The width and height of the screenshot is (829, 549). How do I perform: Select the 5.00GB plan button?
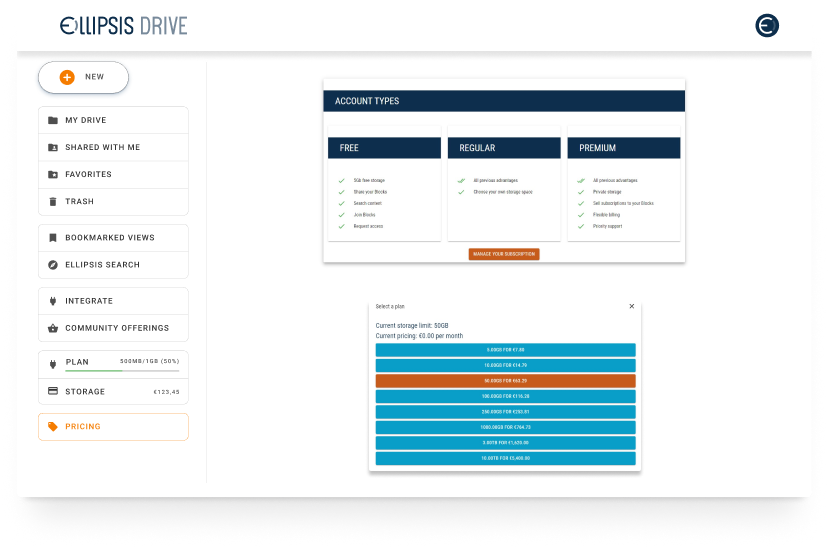[x=505, y=350]
